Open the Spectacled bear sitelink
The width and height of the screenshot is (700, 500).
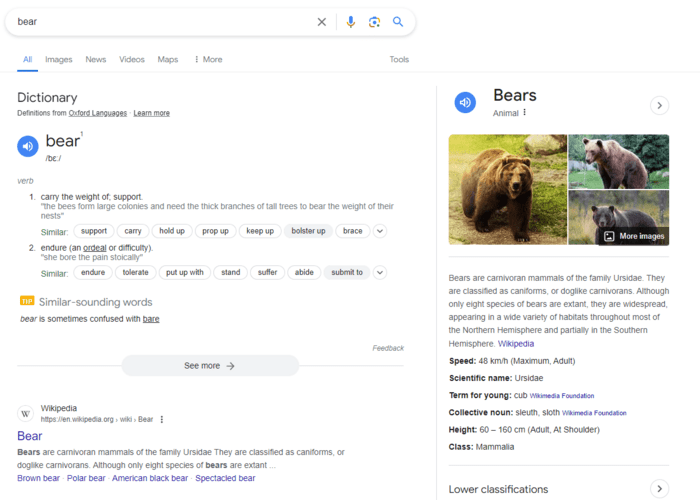(225, 478)
